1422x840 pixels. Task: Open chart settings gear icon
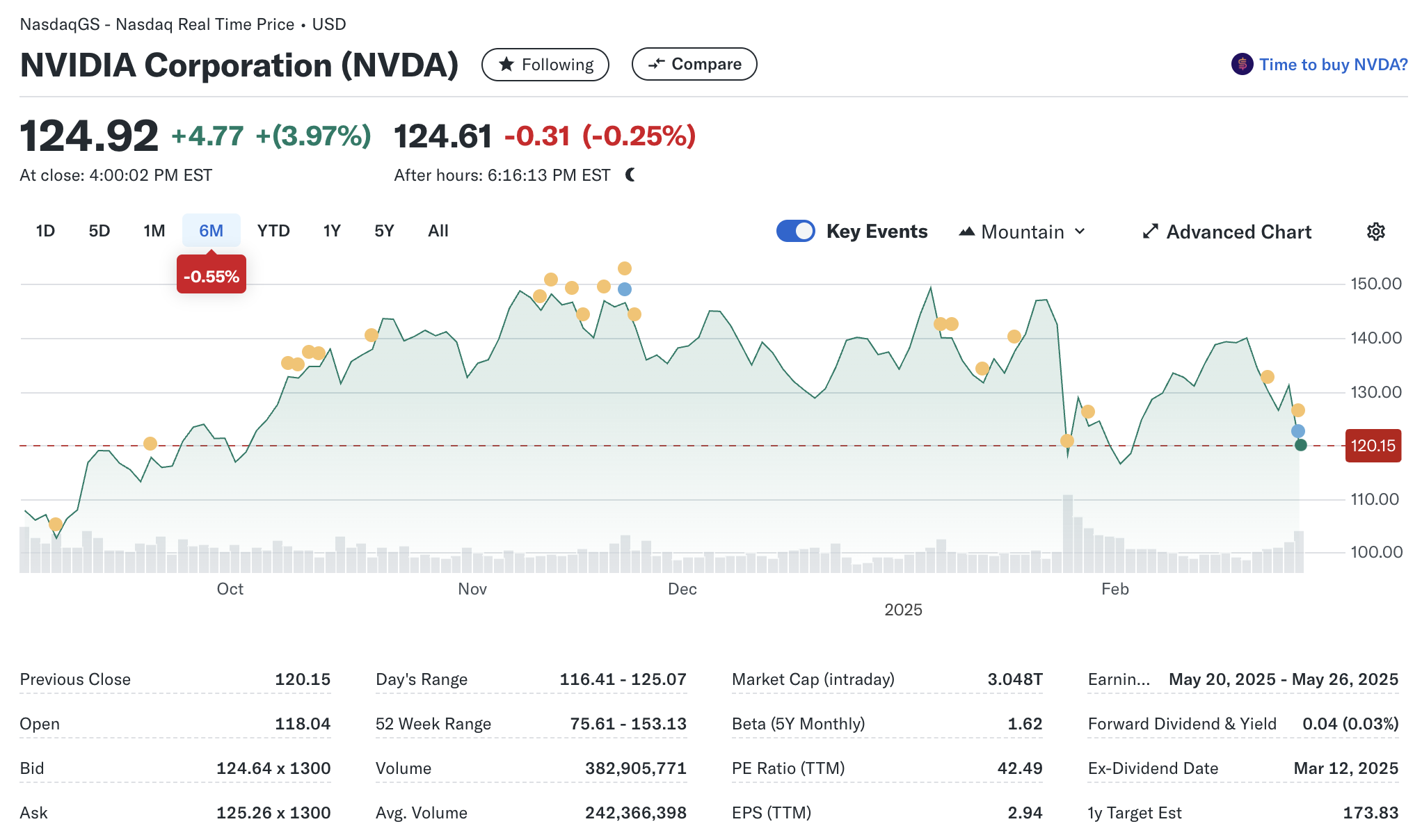[x=1375, y=232]
